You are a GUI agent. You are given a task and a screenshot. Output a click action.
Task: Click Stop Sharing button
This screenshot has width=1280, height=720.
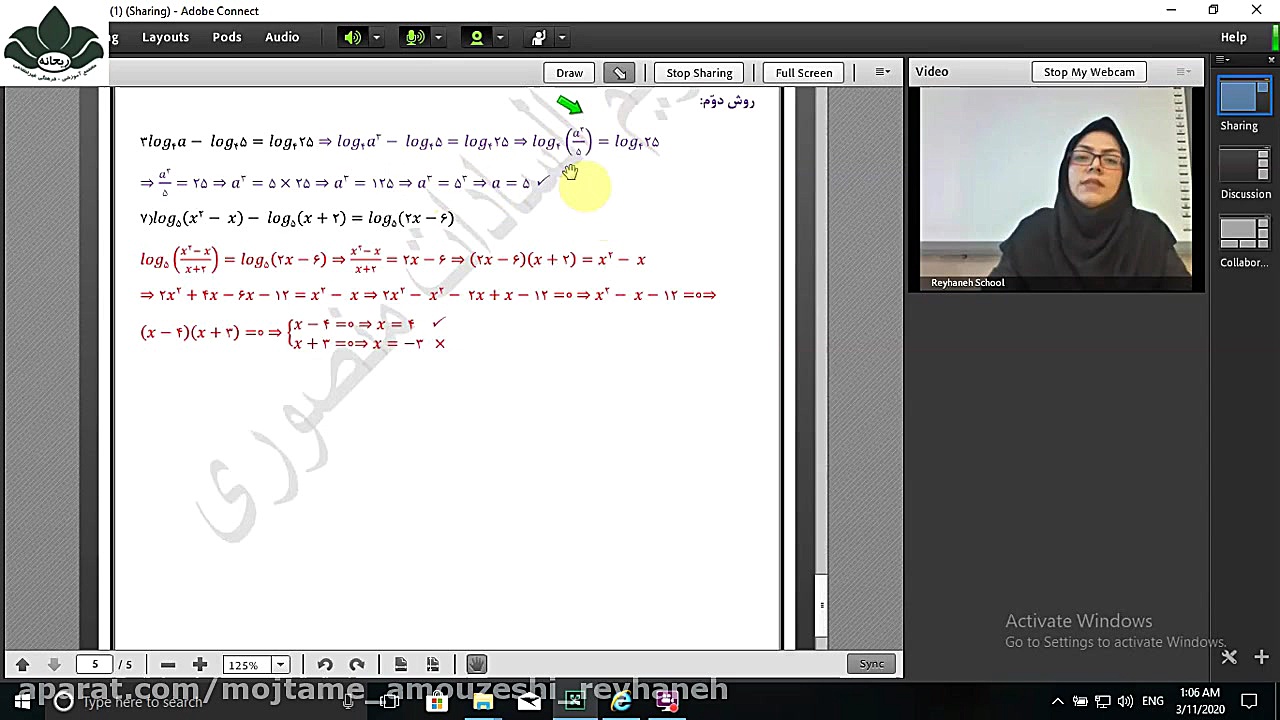tap(699, 73)
